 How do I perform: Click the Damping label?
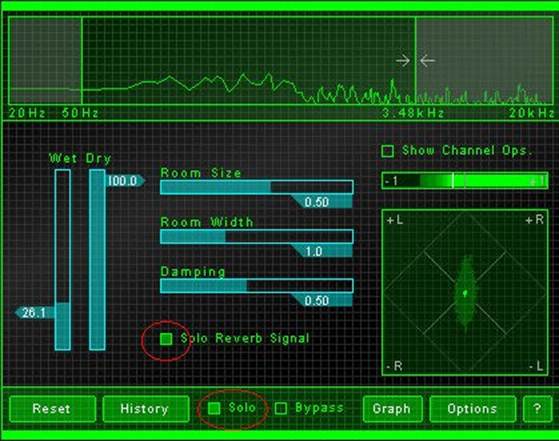[193, 272]
